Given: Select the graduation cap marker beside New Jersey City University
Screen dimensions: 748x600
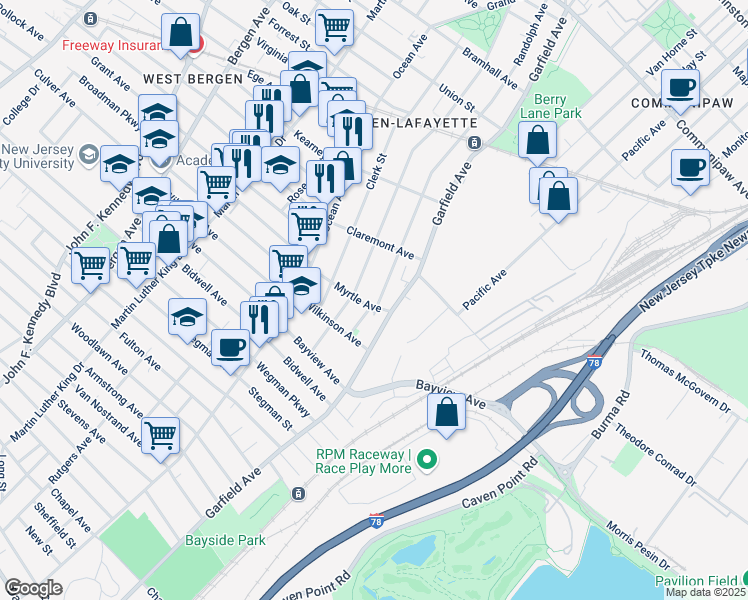Looking at the screenshot, I should click(119, 166).
